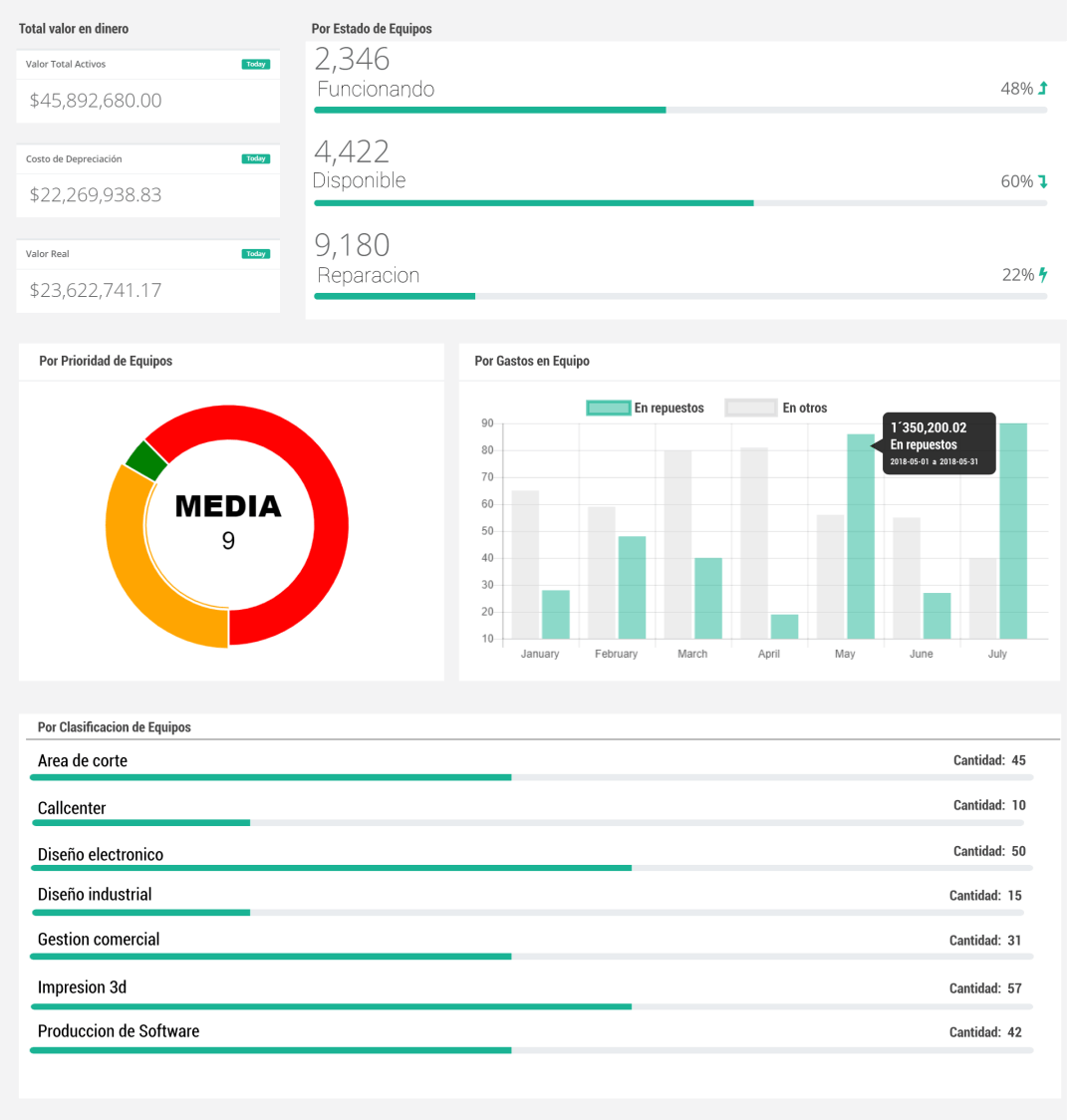The width and height of the screenshot is (1072, 1120).
Task: Click the Today badge on Costo de Depreciación
Action: [256, 159]
